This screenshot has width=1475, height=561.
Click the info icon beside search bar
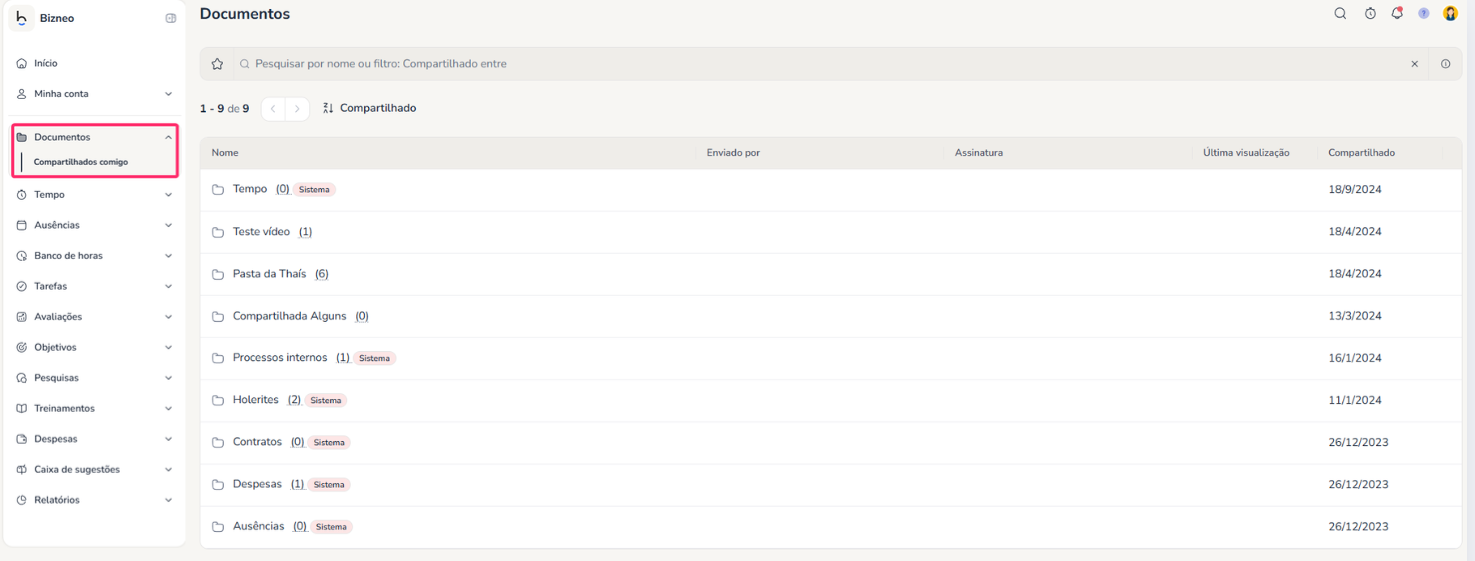pos(1445,64)
